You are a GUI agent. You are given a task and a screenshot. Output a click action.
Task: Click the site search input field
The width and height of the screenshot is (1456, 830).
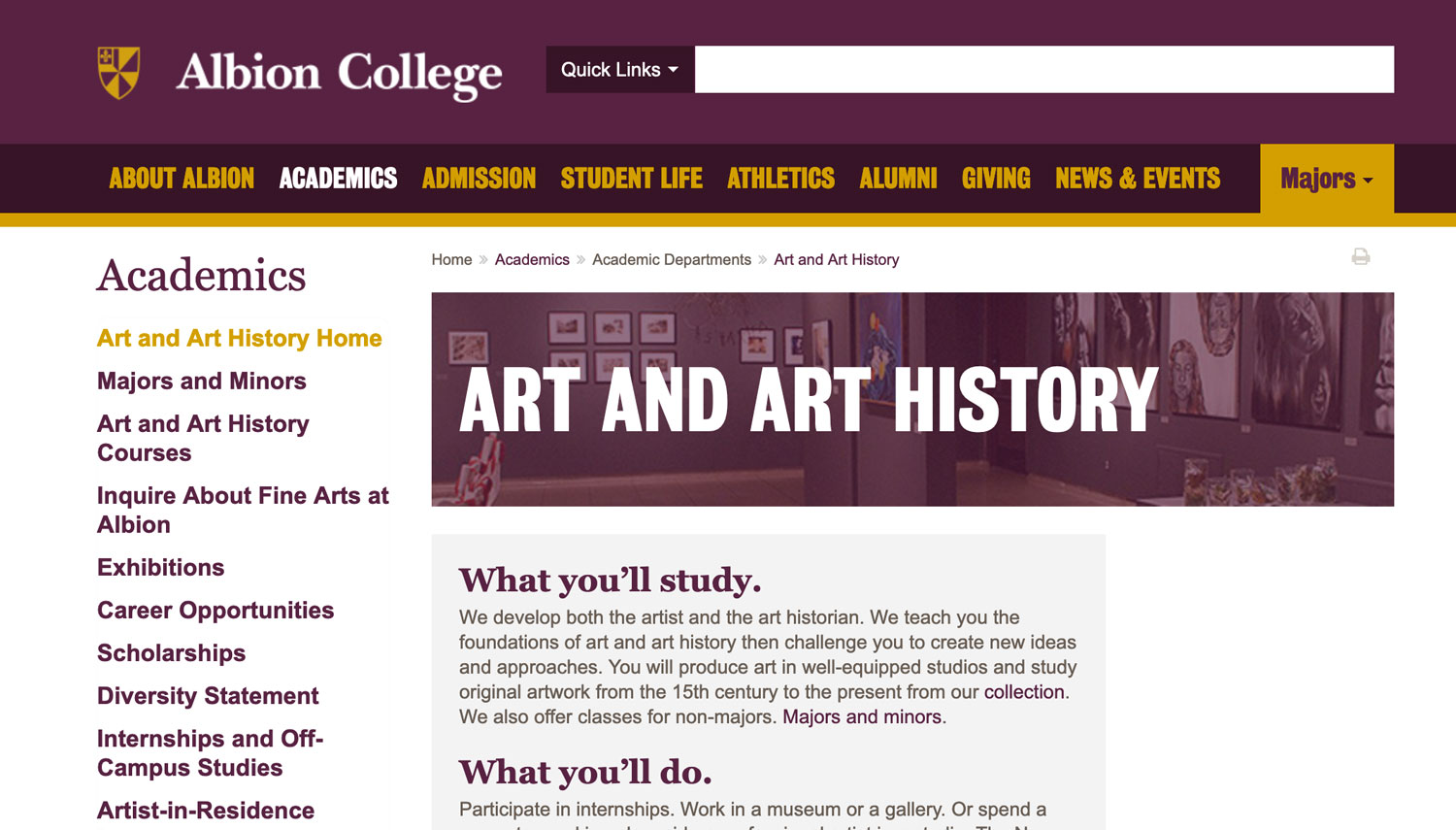click(1043, 70)
